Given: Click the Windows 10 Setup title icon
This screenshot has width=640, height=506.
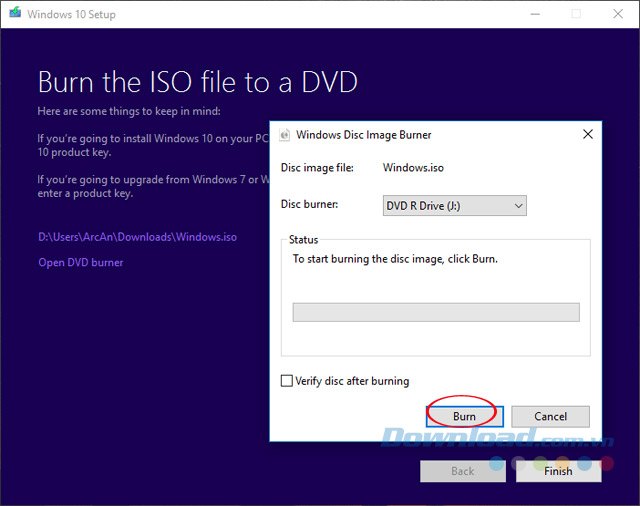Looking at the screenshot, I should point(16,13).
